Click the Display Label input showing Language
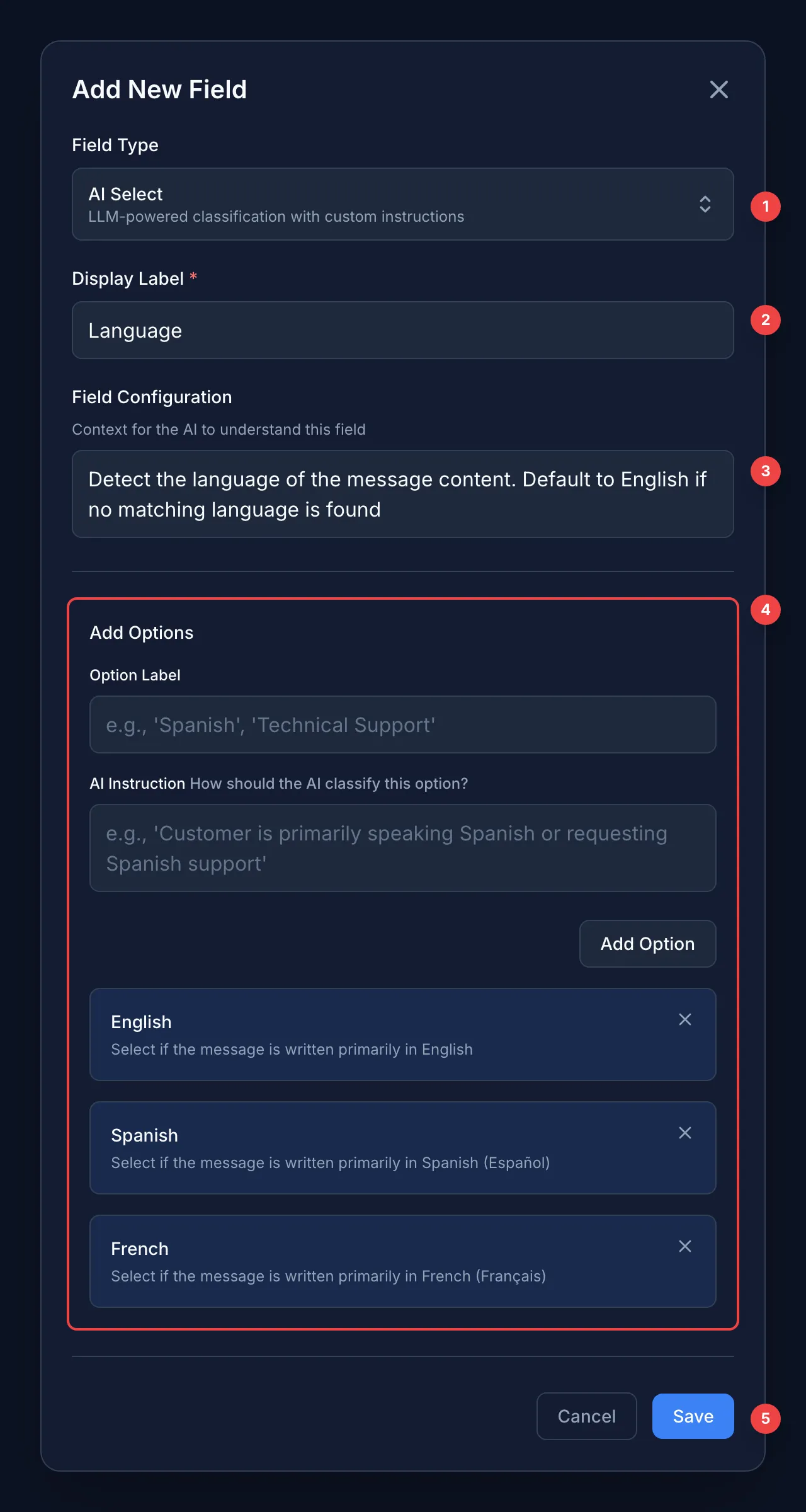This screenshot has width=806, height=1512. (403, 330)
